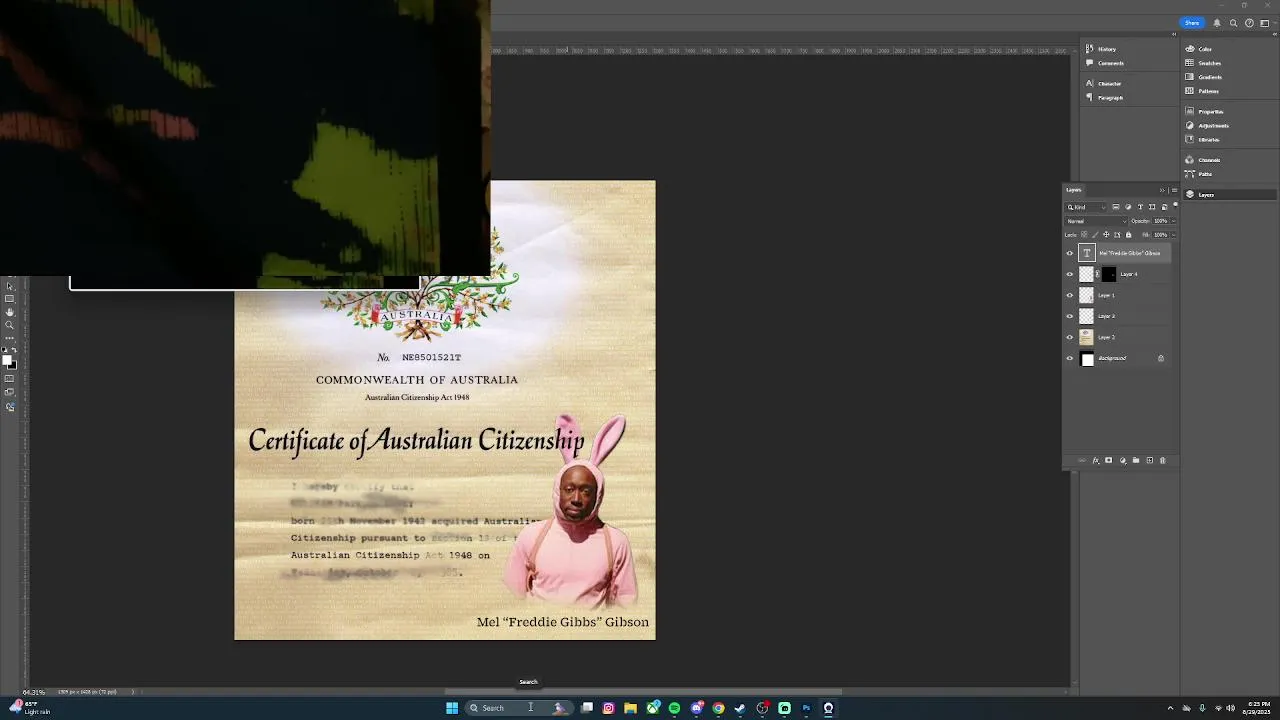
Task: Change the screen mode icon
Action: tap(9, 391)
